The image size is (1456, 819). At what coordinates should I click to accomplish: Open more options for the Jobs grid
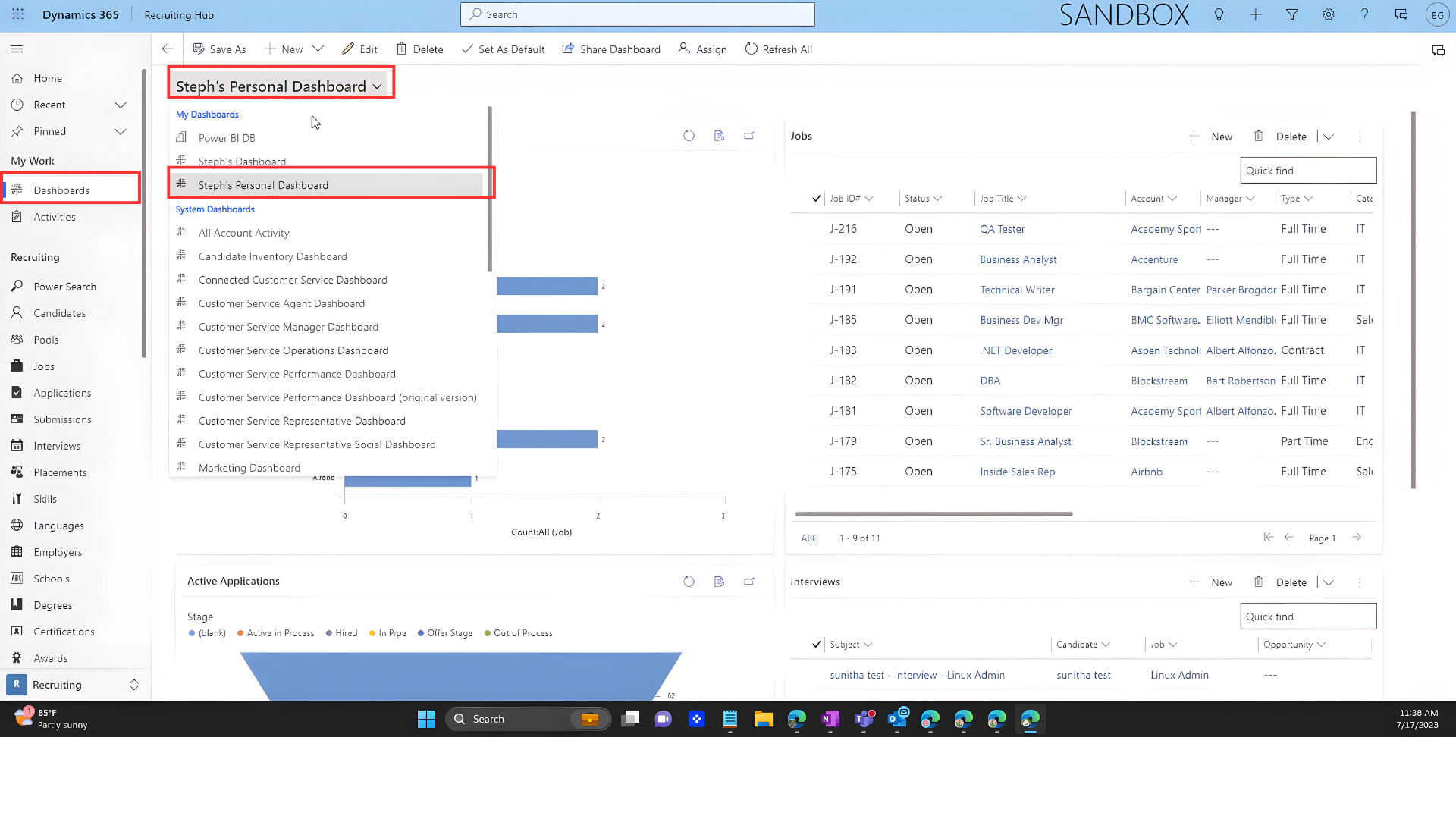[x=1360, y=136]
